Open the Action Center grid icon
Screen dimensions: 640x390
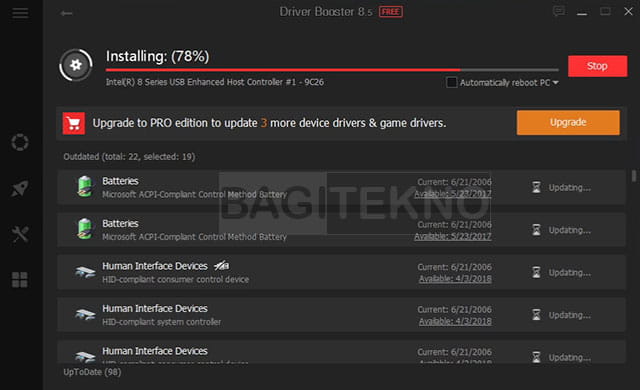(x=20, y=280)
